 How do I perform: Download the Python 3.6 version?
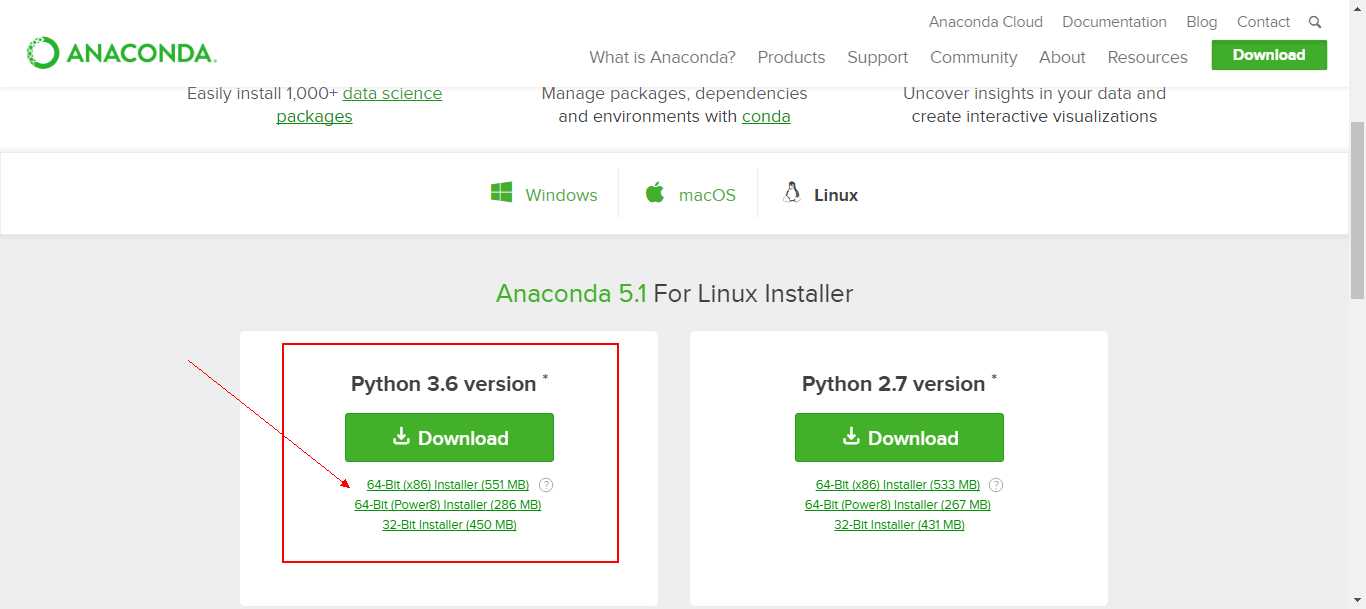click(449, 438)
